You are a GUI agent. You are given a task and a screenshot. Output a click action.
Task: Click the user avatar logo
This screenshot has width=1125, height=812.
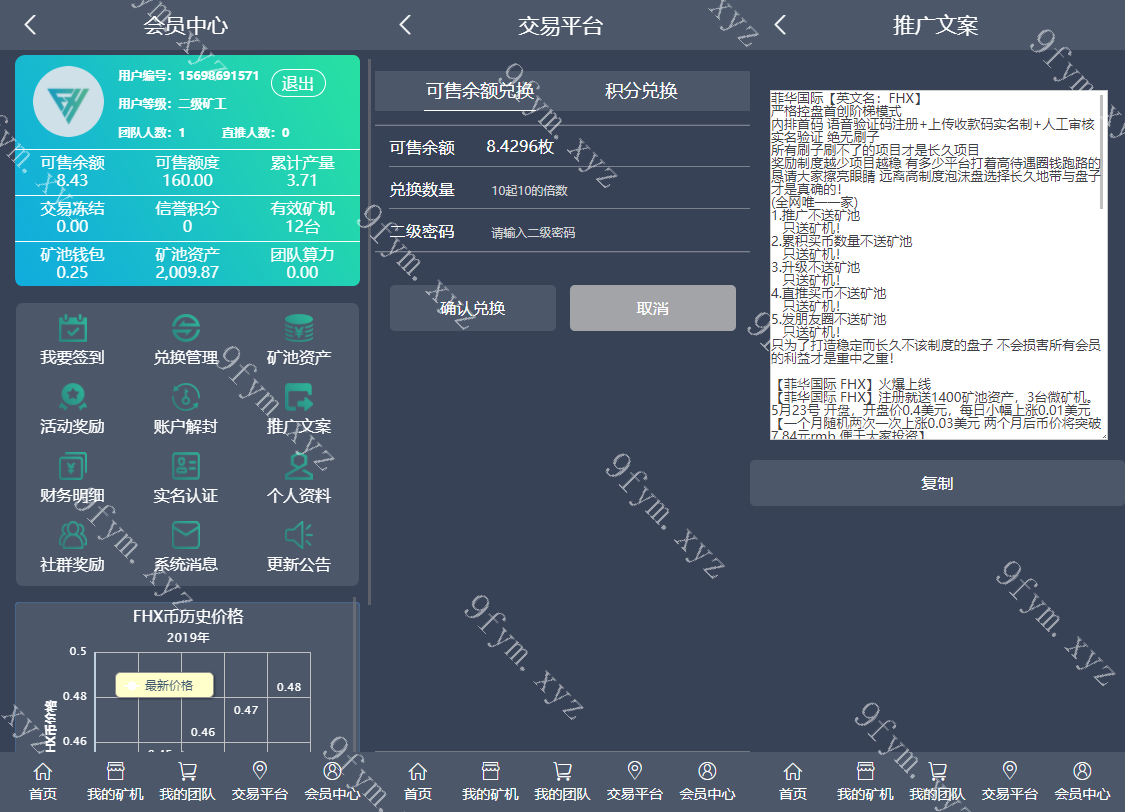tap(69, 101)
